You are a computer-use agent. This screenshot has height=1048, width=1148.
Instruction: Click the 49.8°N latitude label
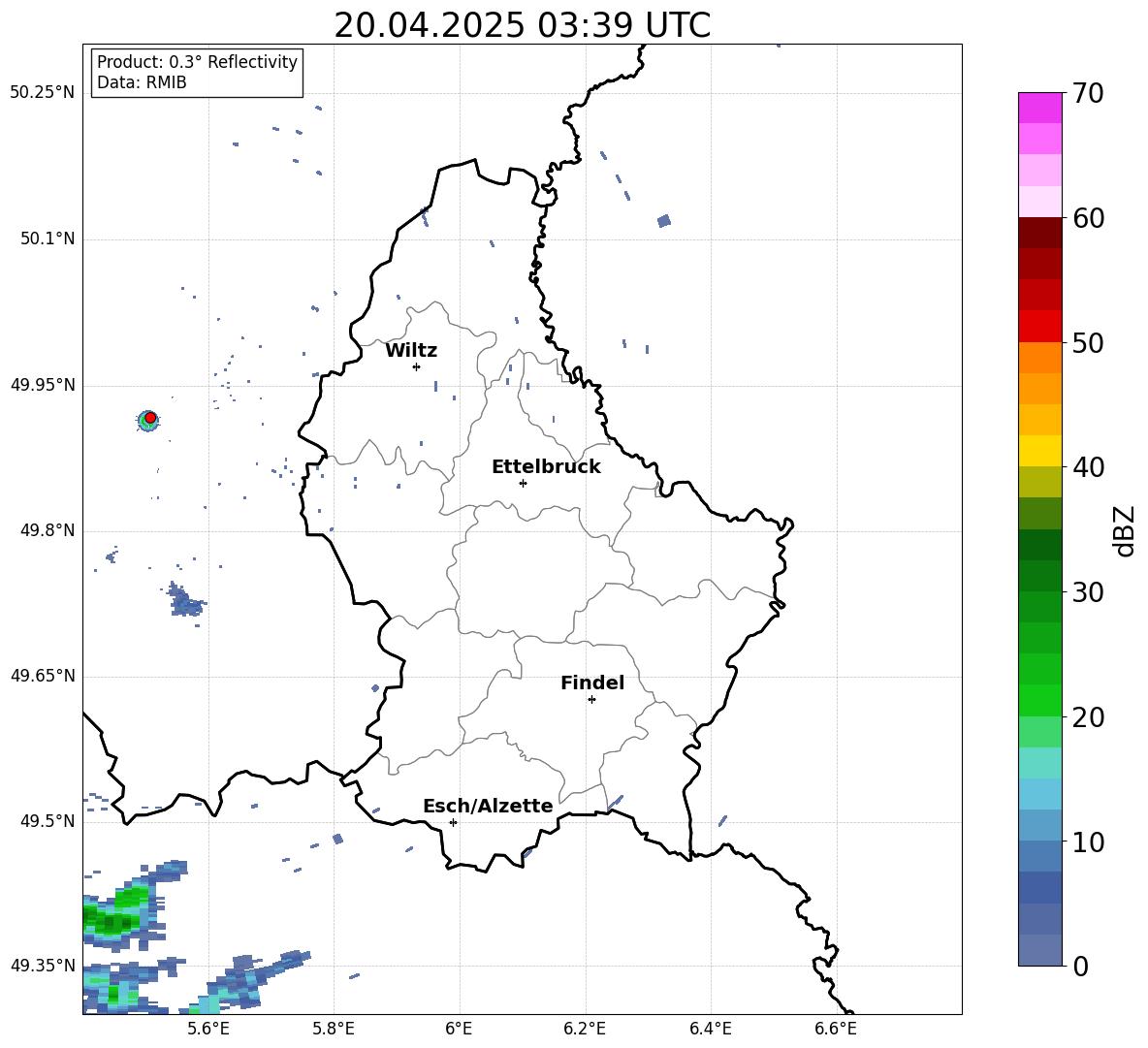(48, 530)
